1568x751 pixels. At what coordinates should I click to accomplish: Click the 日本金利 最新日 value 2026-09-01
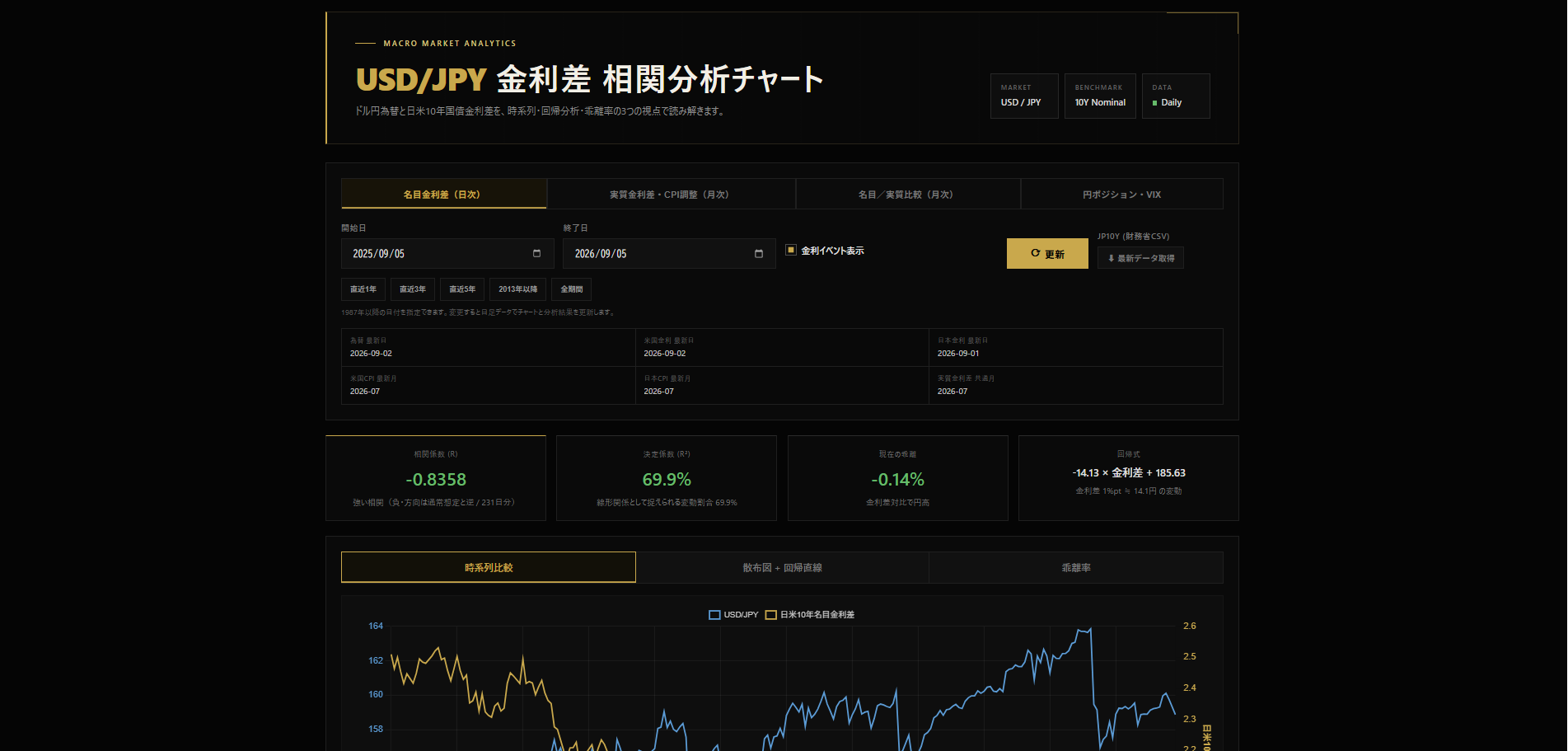coord(958,353)
